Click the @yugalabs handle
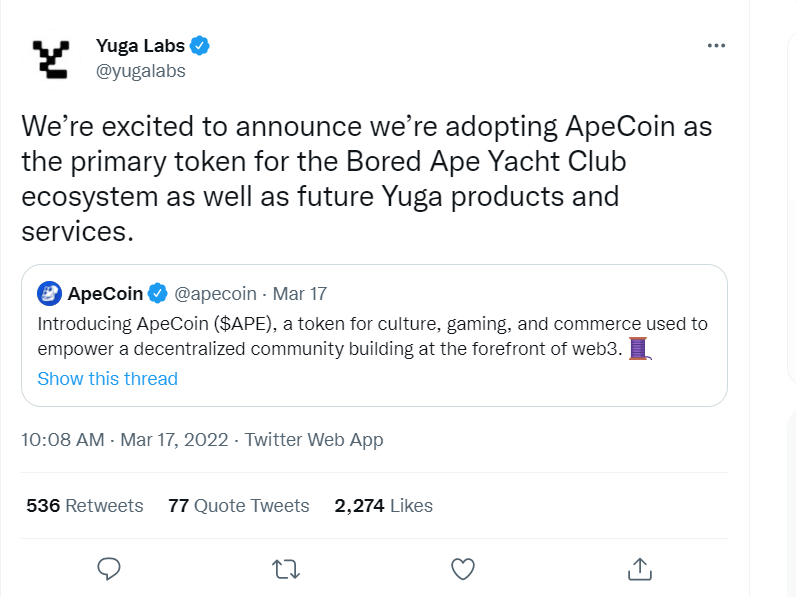Screen dimensions: 796x597 click(141, 71)
